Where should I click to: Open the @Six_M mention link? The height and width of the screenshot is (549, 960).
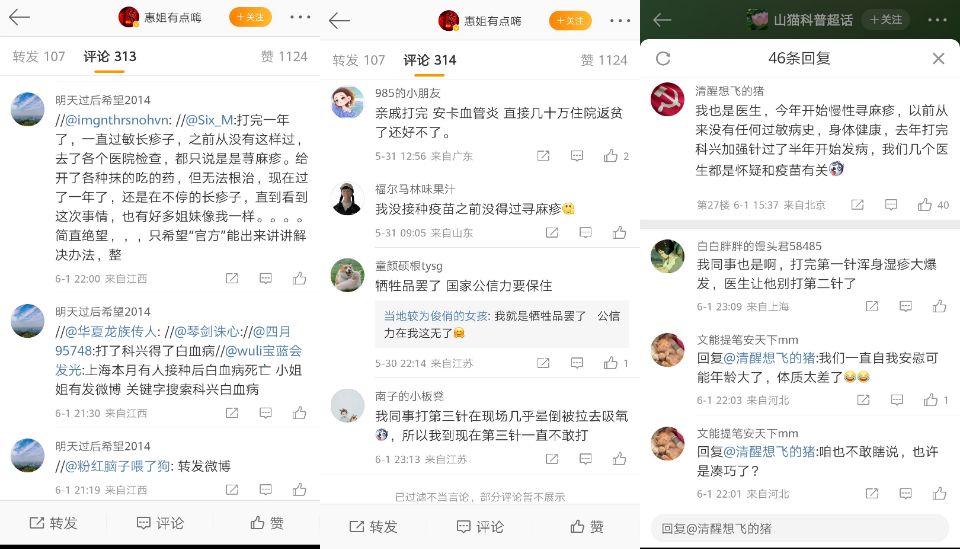point(211,120)
